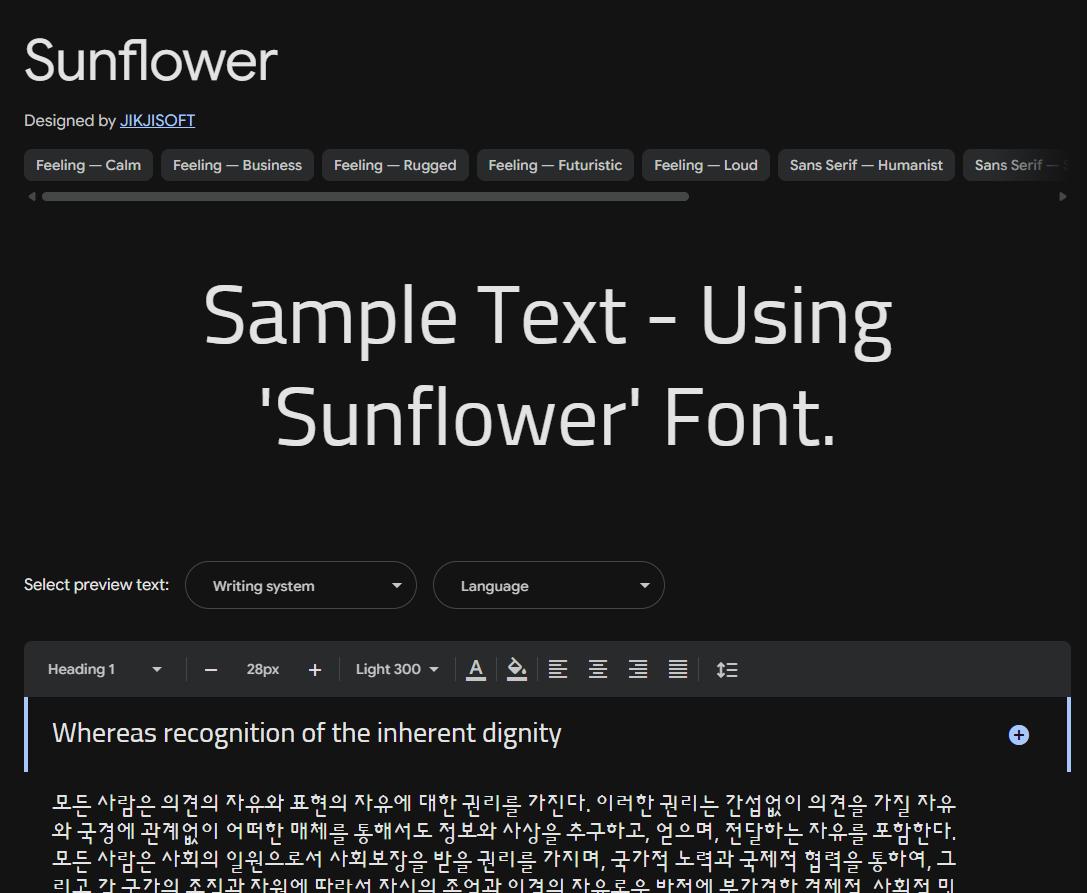Select the Feeling — Rugged tag
This screenshot has width=1087, height=893.
click(x=395, y=165)
